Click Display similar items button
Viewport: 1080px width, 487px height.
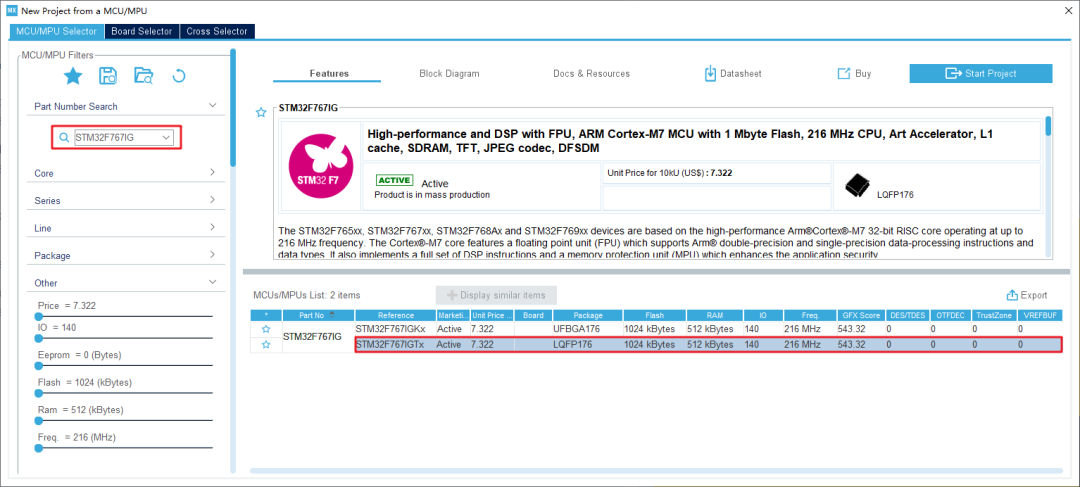pyautogui.click(x=496, y=295)
